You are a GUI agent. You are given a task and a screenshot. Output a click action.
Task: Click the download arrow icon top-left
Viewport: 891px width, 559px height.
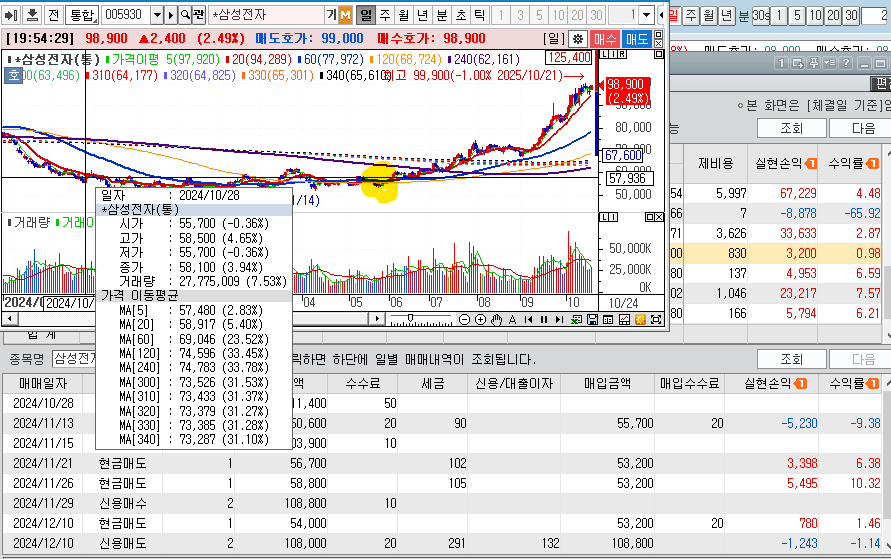click(30, 15)
